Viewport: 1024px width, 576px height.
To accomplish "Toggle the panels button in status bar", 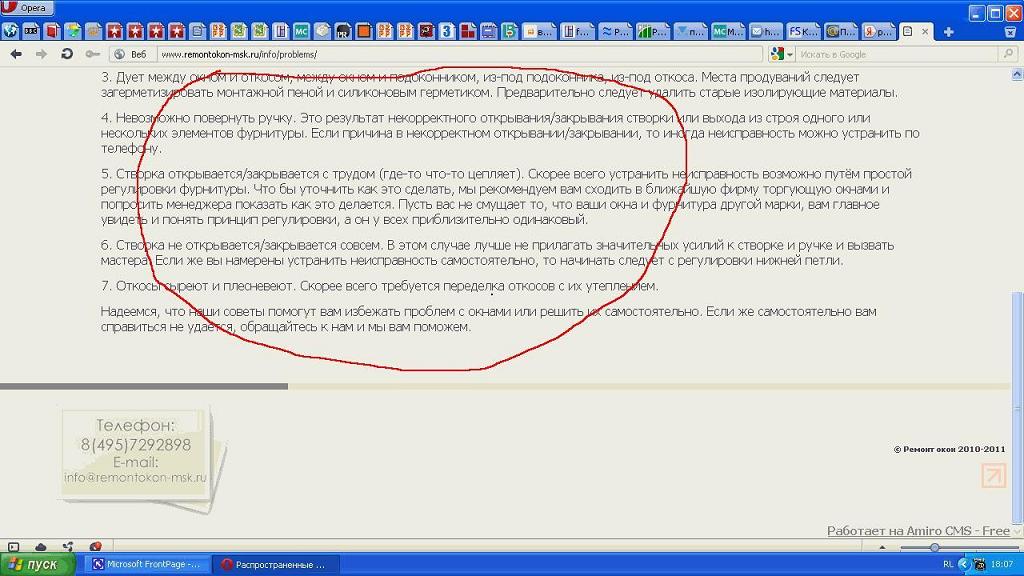I will pos(13,547).
